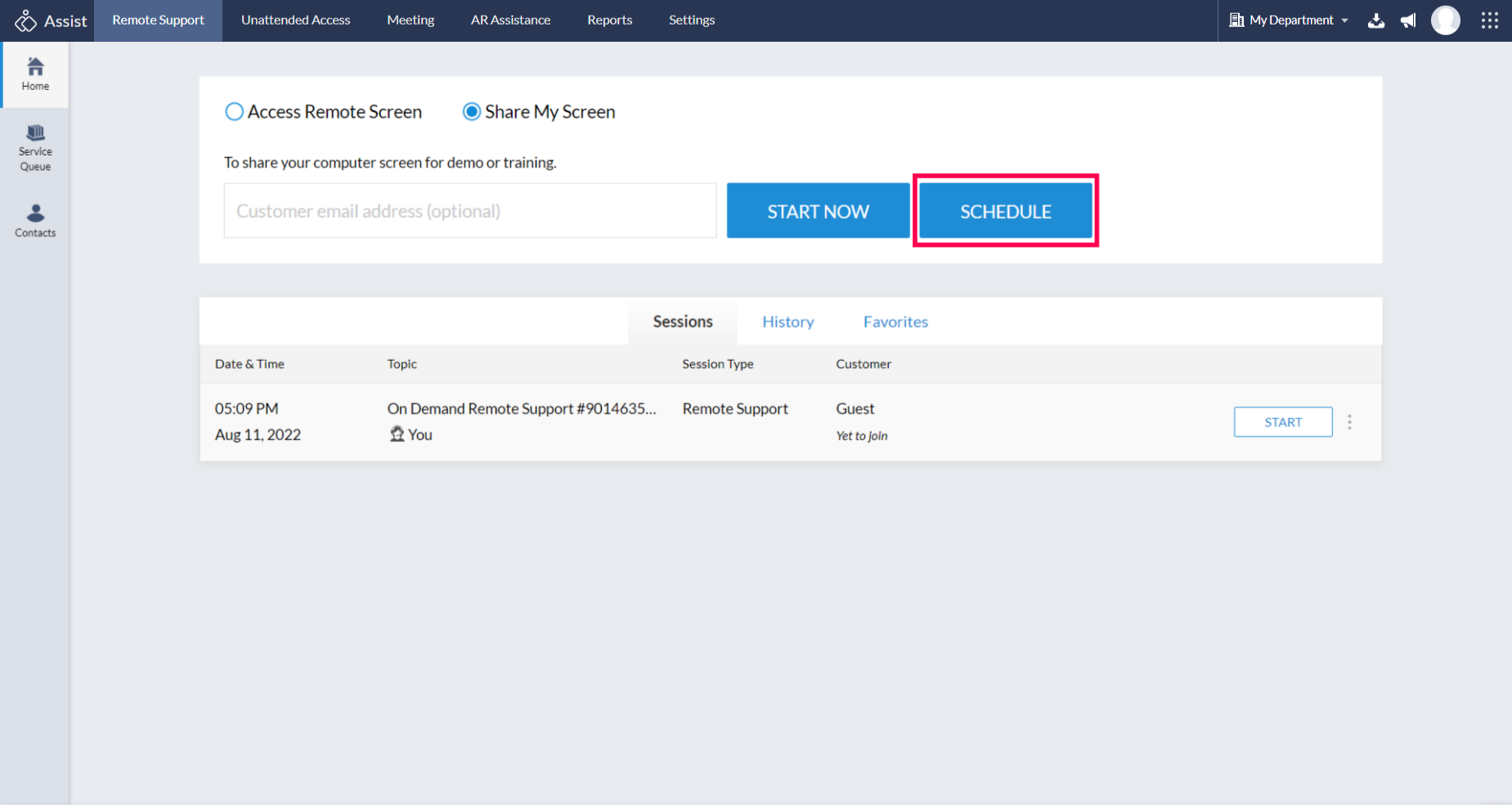The image size is (1512, 805).
Task: Open the Home sidebar icon
Action: click(35, 74)
